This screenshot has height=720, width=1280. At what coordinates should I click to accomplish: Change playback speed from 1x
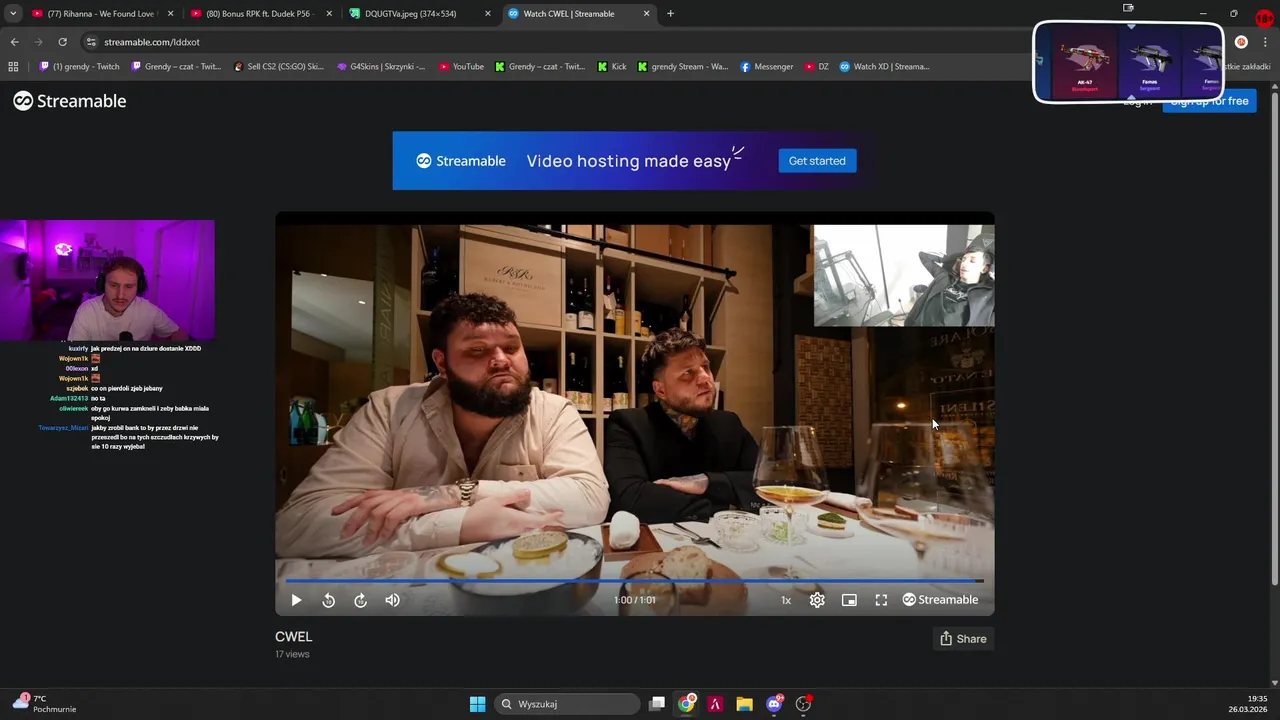(x=786, y=600)
